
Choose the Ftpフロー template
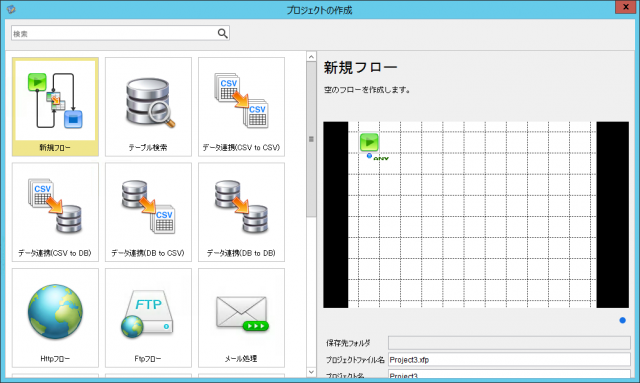pyautogui.click(x=148, y=318)
